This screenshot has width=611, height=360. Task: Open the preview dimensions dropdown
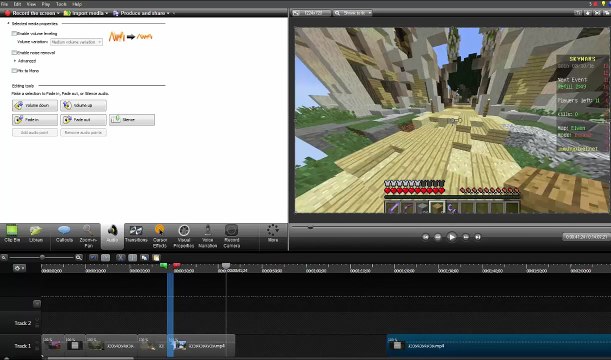[x=311, y=13]
